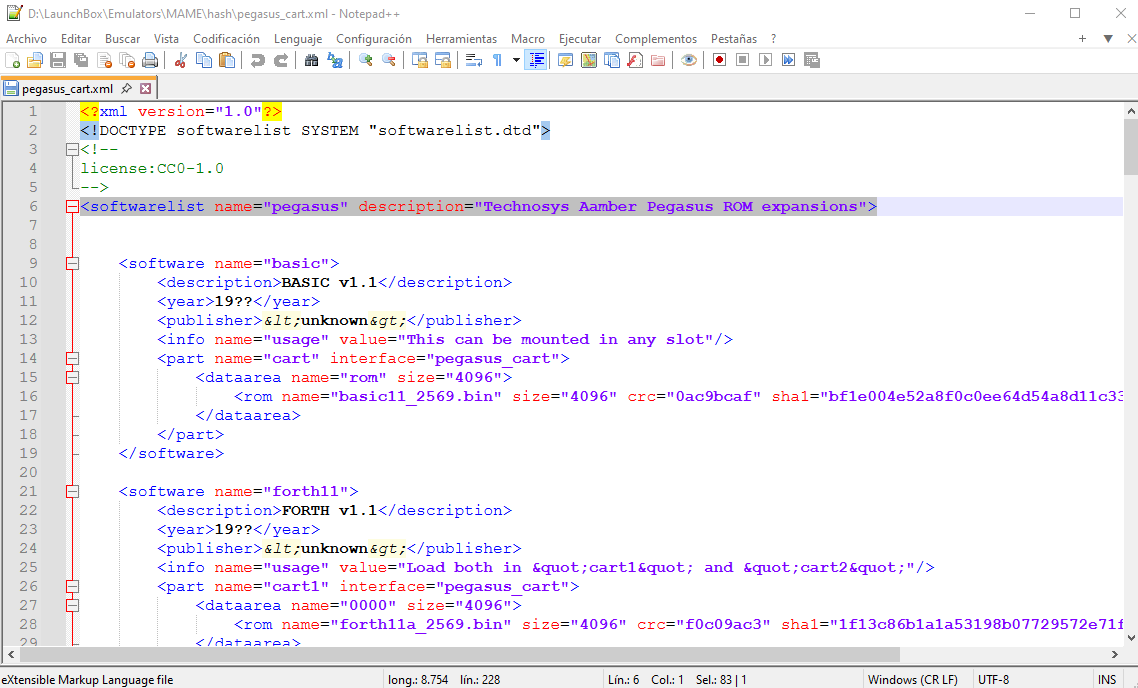
Task: Click the Redo arrow icon
Action: [x=281, y=60]
